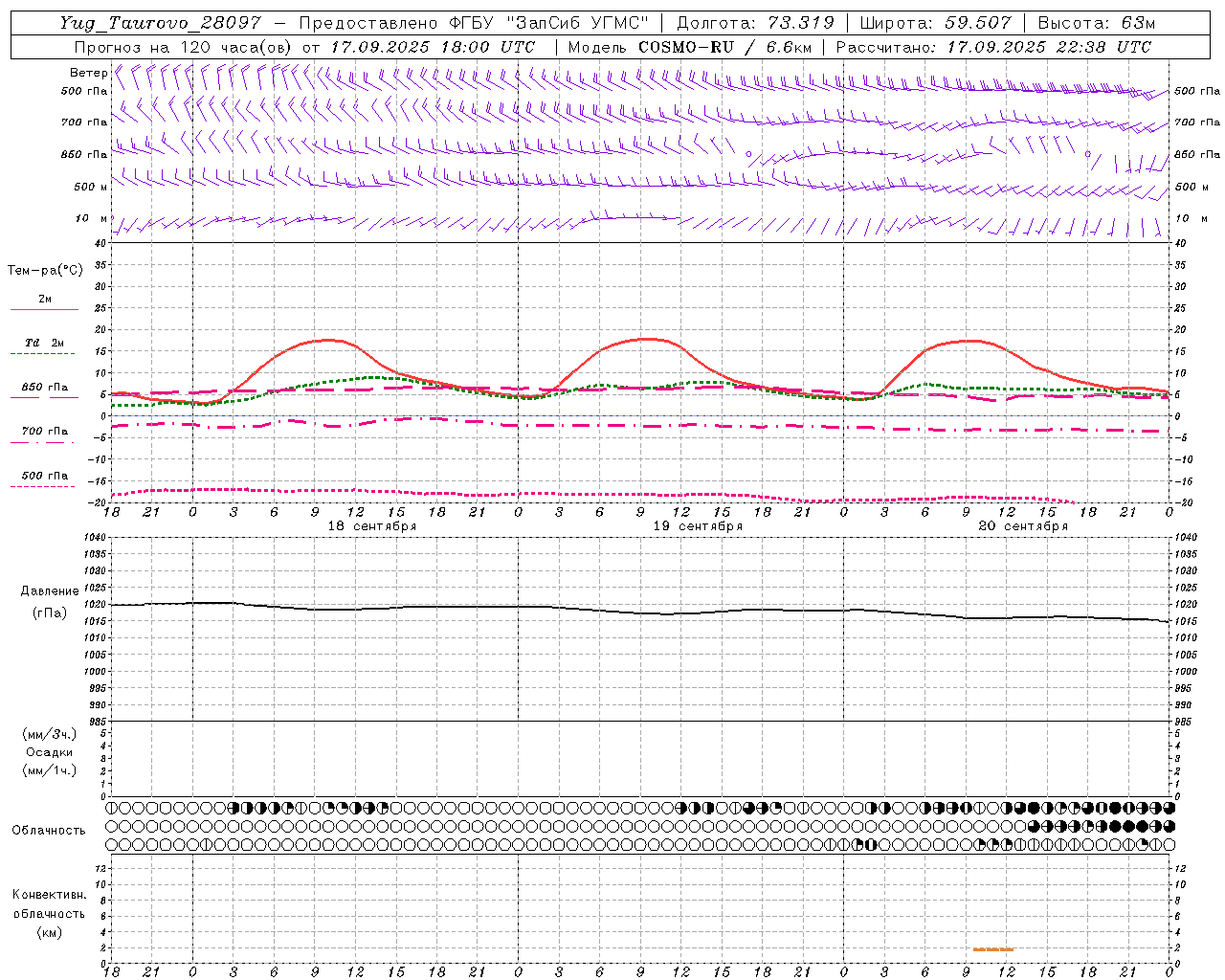This screenshot has height=980, width=1225.
Task: Click the orange convective cloud bar
Action: click(992, 949)
